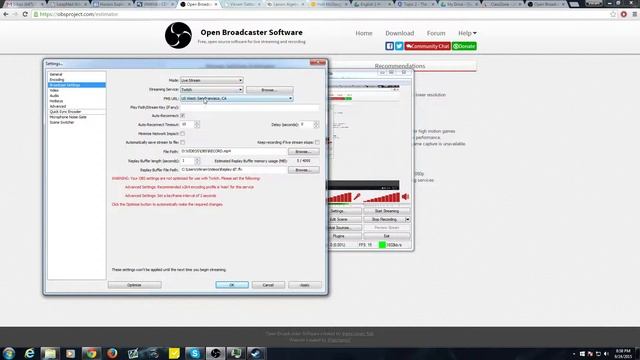Open Internet Explorer from the taskbar
The image size is (640, 360).
(29, 353)
